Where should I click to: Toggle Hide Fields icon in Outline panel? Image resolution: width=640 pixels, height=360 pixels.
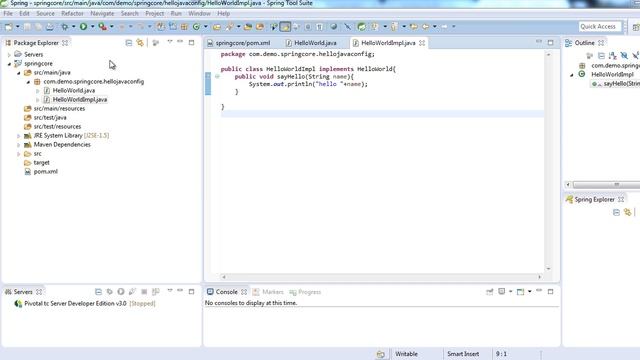[x=624, y=56]
